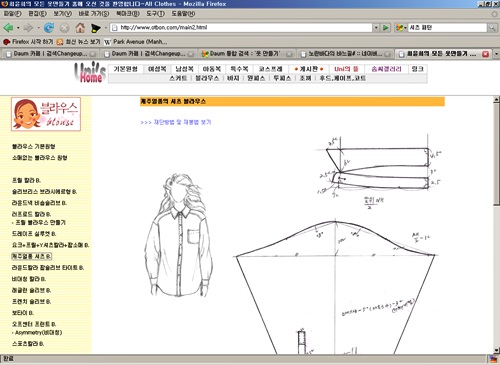Screen dimensions: 500x365
Task: Click the page icon in URL bar
Action: tap(115, 28)
